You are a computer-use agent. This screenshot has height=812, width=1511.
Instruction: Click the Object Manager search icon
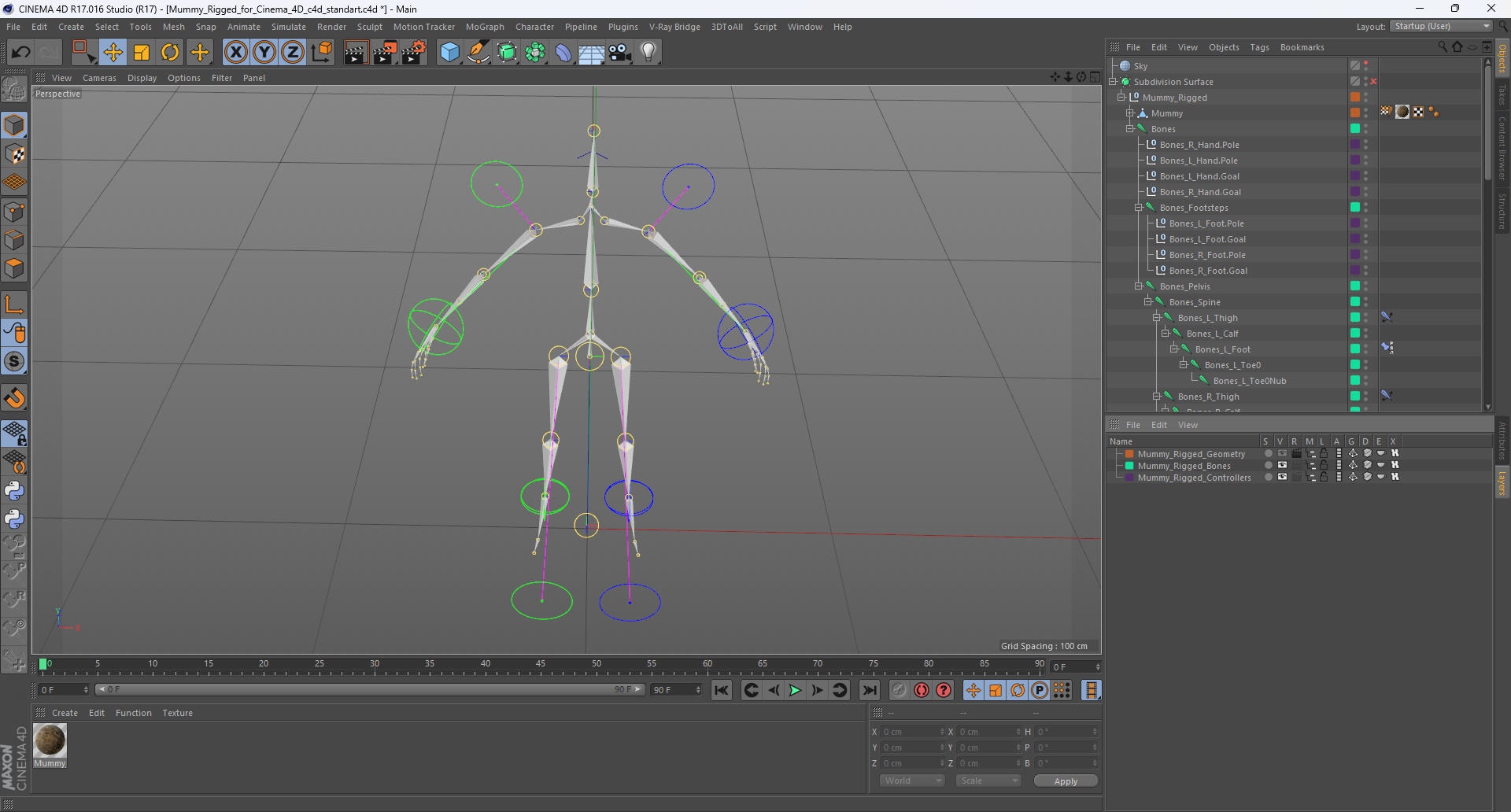point(1442,47)
